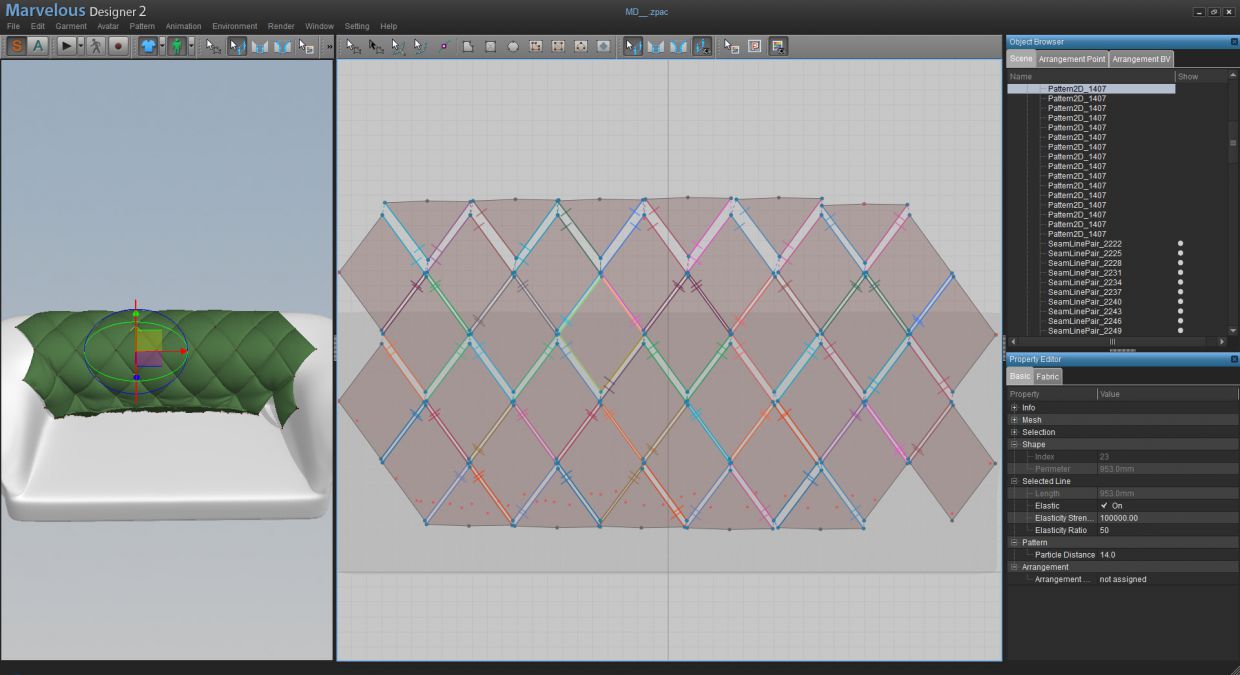Screen dimensions: 1240x675
Task: Edit the Elasticity Ratio value 50
Action: coord(1167,530)
